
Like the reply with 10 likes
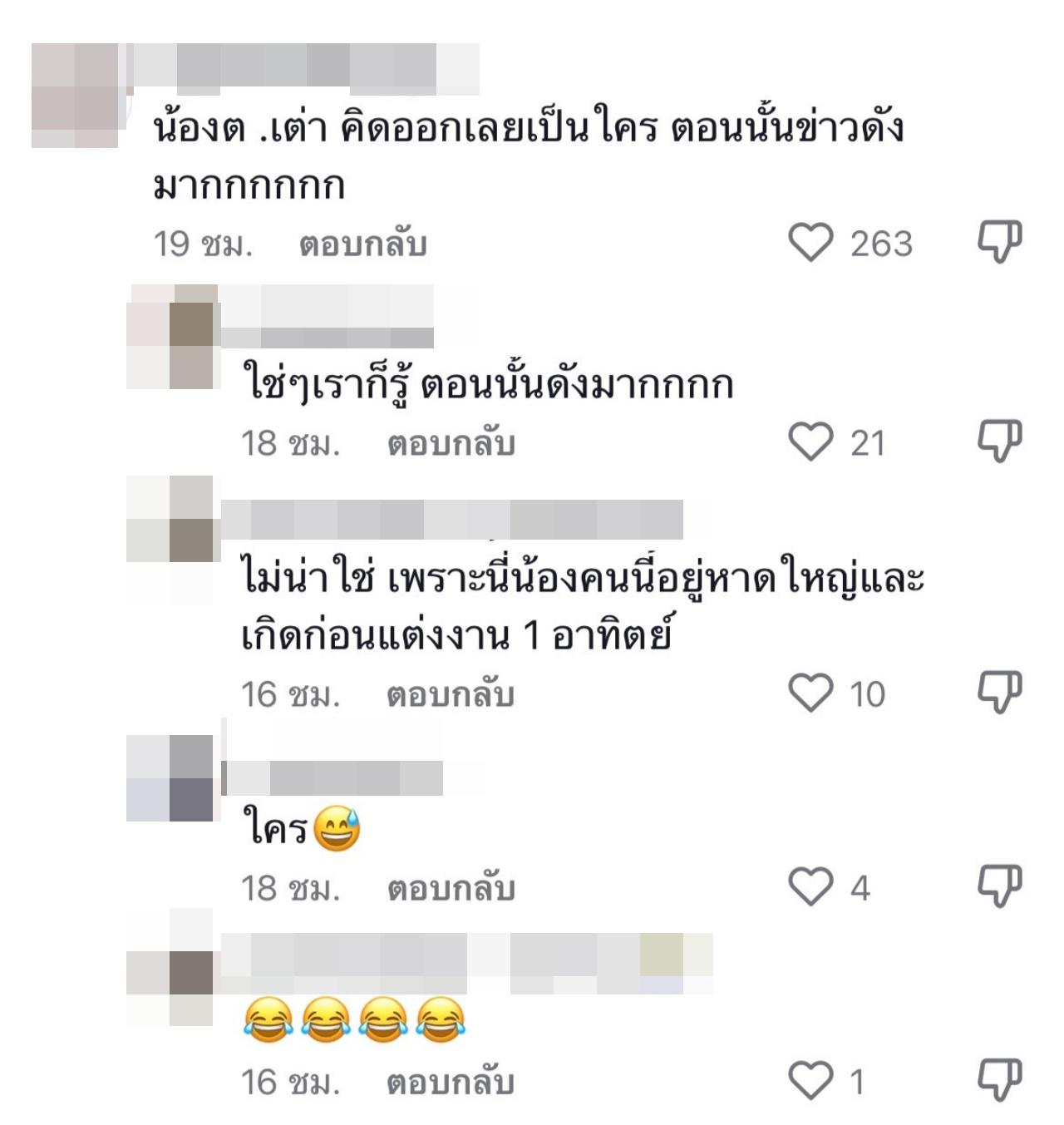pos(810,693)
